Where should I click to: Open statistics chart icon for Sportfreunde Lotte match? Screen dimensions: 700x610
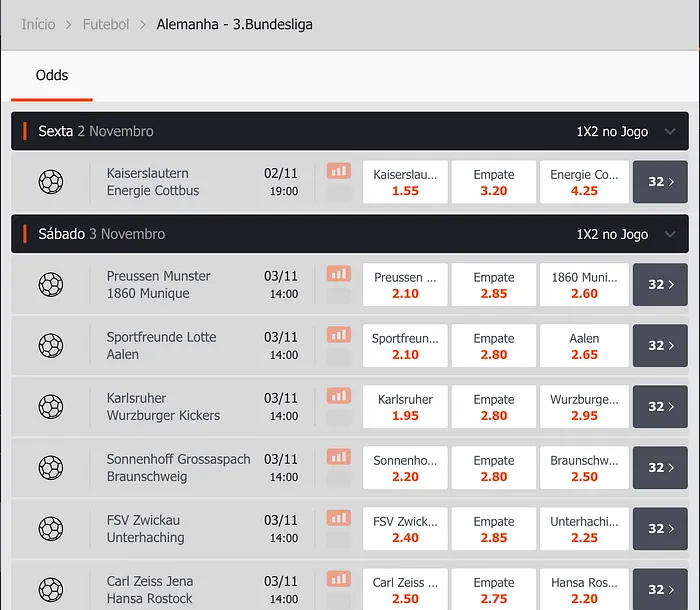point(339,335)
